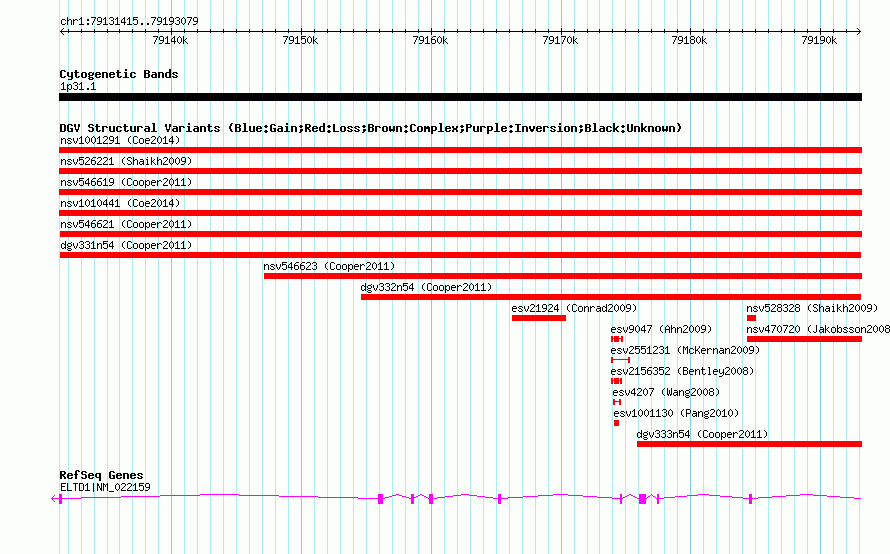
Task: Open the dgv331n54 (Cooper2011) variant label
Action: pos(126,245)
